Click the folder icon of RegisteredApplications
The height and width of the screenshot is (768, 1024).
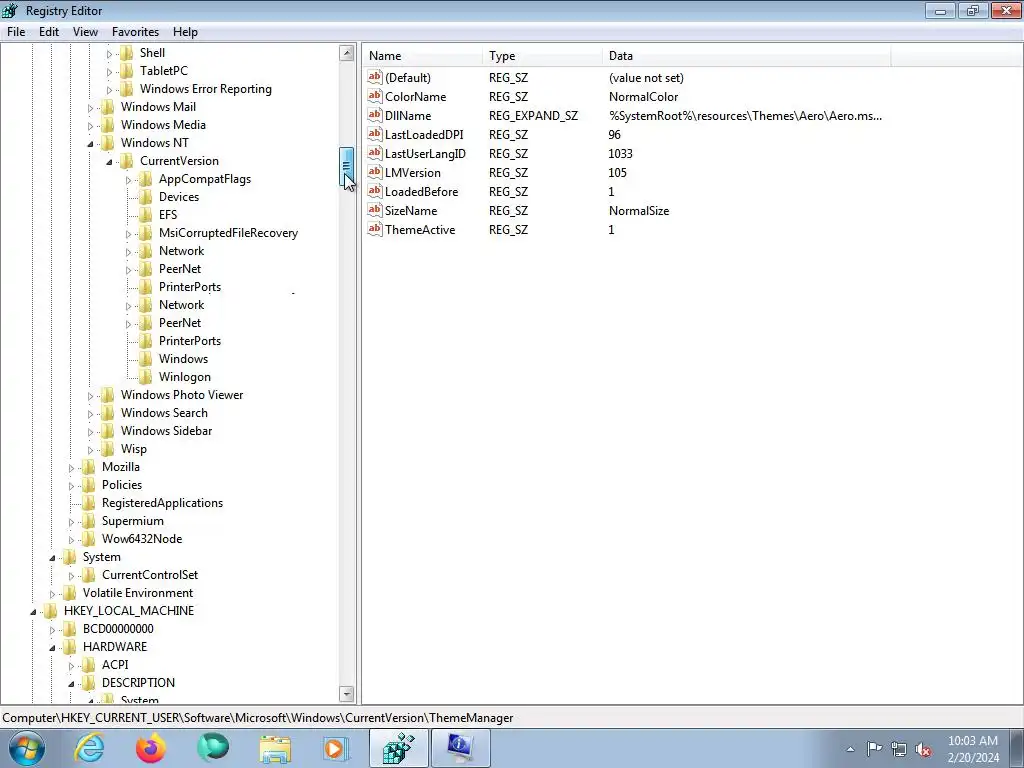click(89, 503)
